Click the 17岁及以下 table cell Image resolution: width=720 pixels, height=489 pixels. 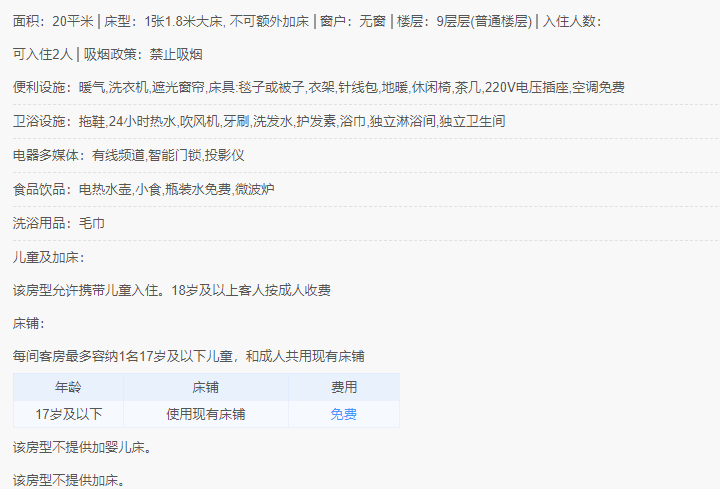pos(68,414)
